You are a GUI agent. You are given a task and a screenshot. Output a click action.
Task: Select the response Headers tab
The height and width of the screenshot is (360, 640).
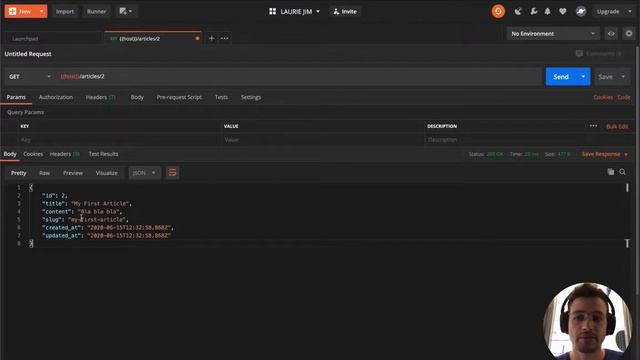click(x=64, y=154)
